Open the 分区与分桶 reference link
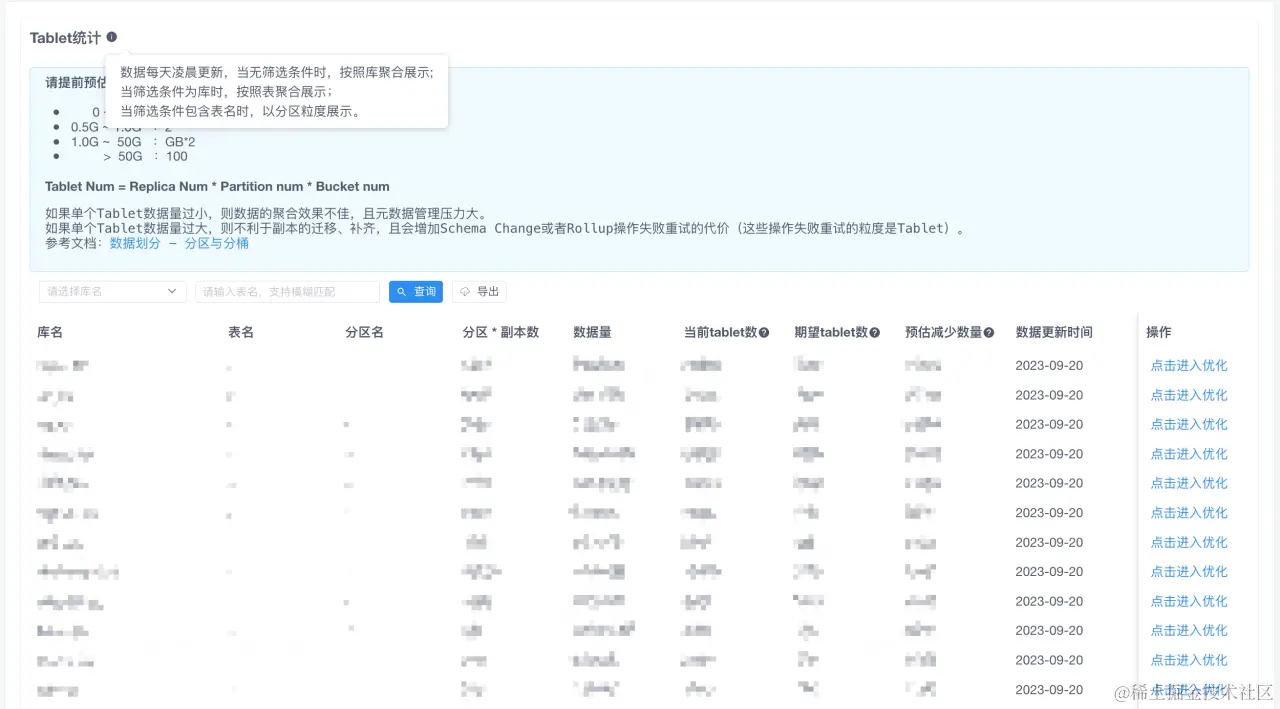Viewport: 1280px width, 709px height. point(215,243)
